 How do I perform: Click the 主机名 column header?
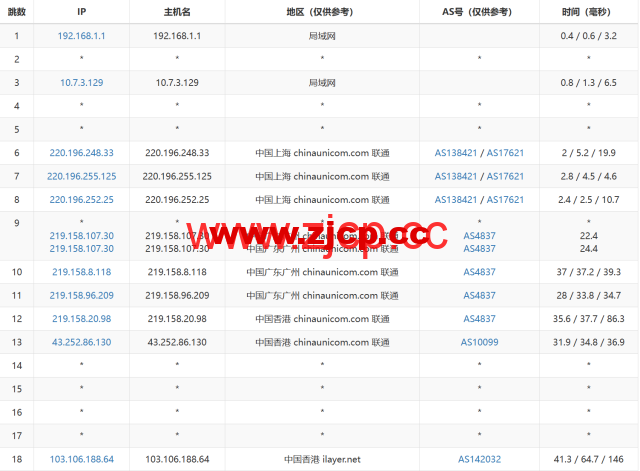pos(177,12)
